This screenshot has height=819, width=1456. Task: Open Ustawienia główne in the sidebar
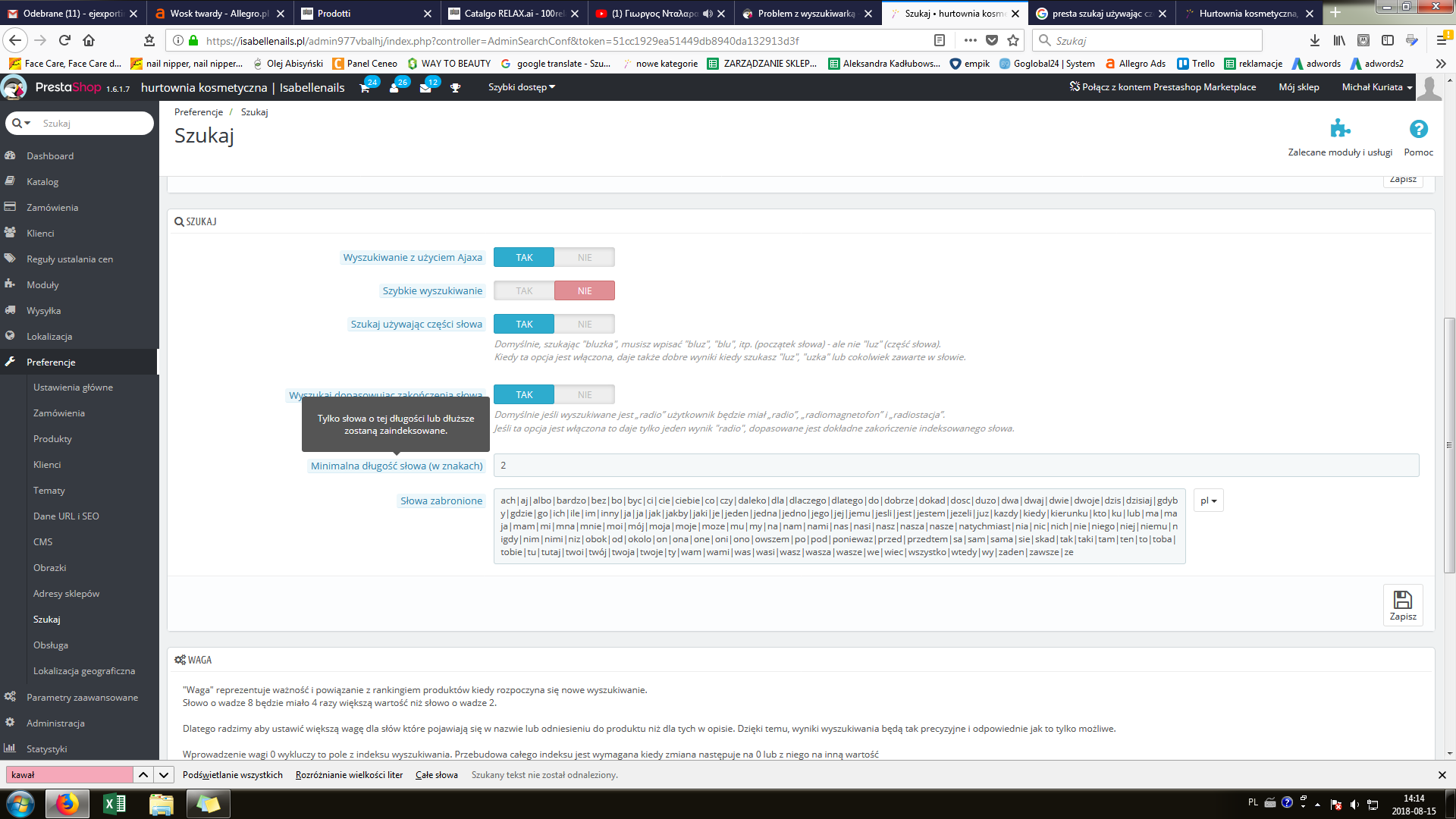click(x=73, y=388)
